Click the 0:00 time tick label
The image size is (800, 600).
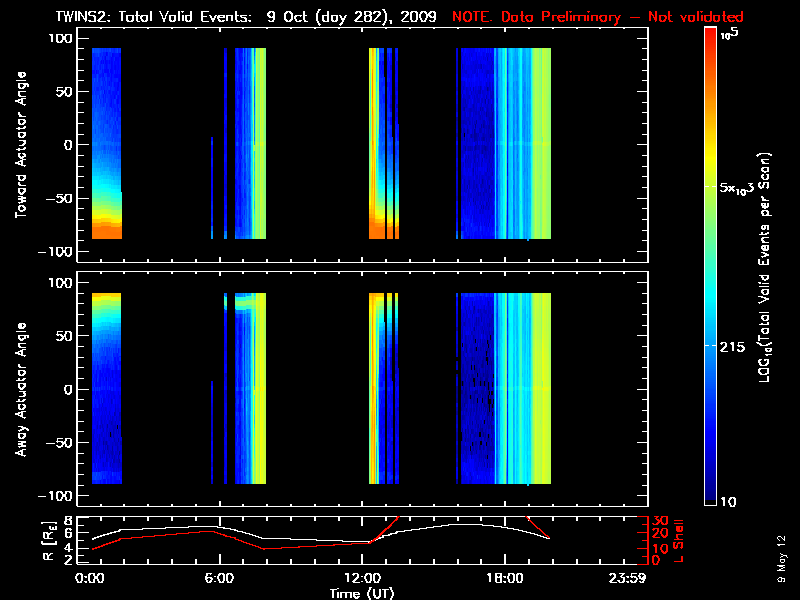click(x=90, y=579)
